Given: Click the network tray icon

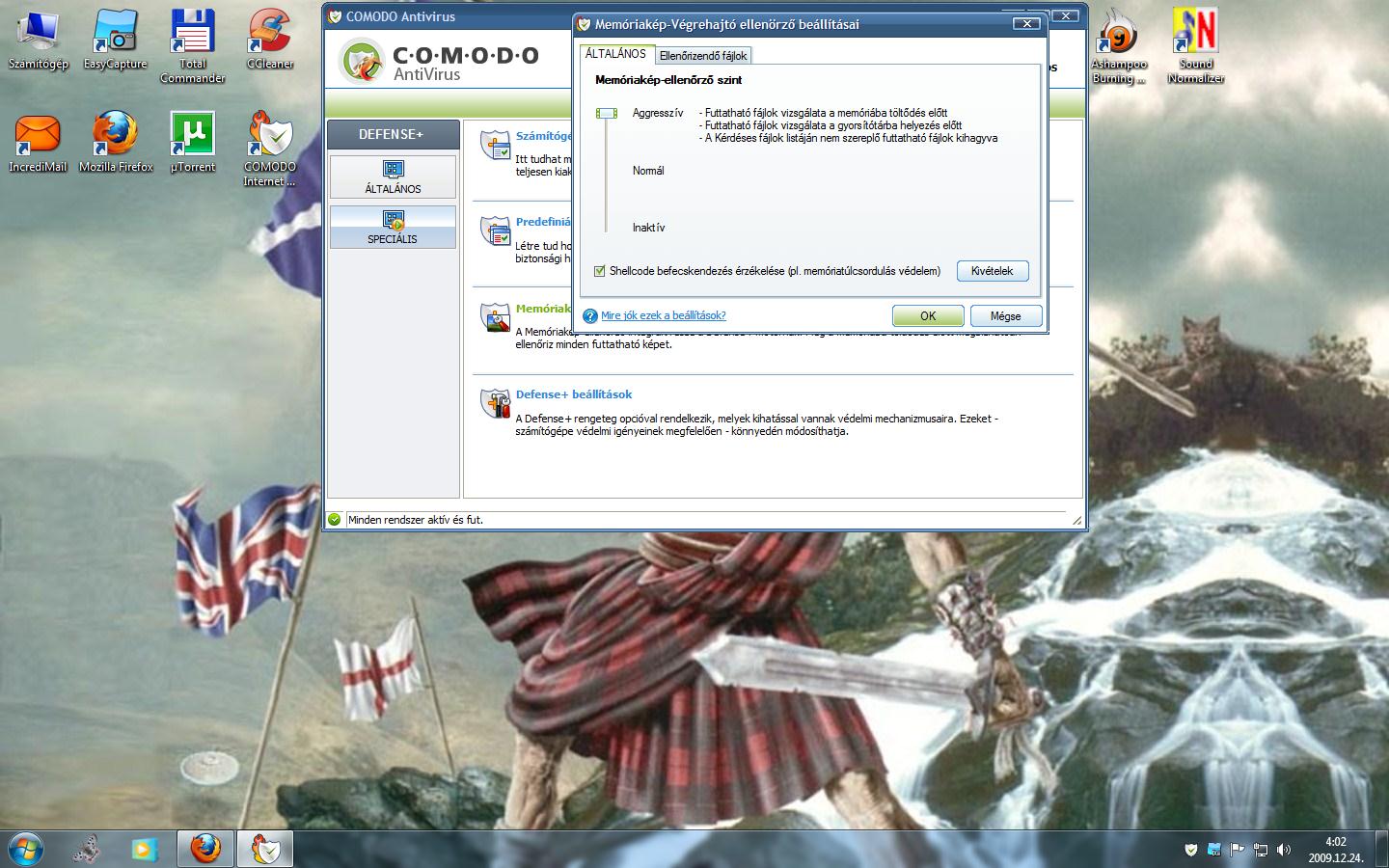Looking at the screenshot, I should 1261,850.
